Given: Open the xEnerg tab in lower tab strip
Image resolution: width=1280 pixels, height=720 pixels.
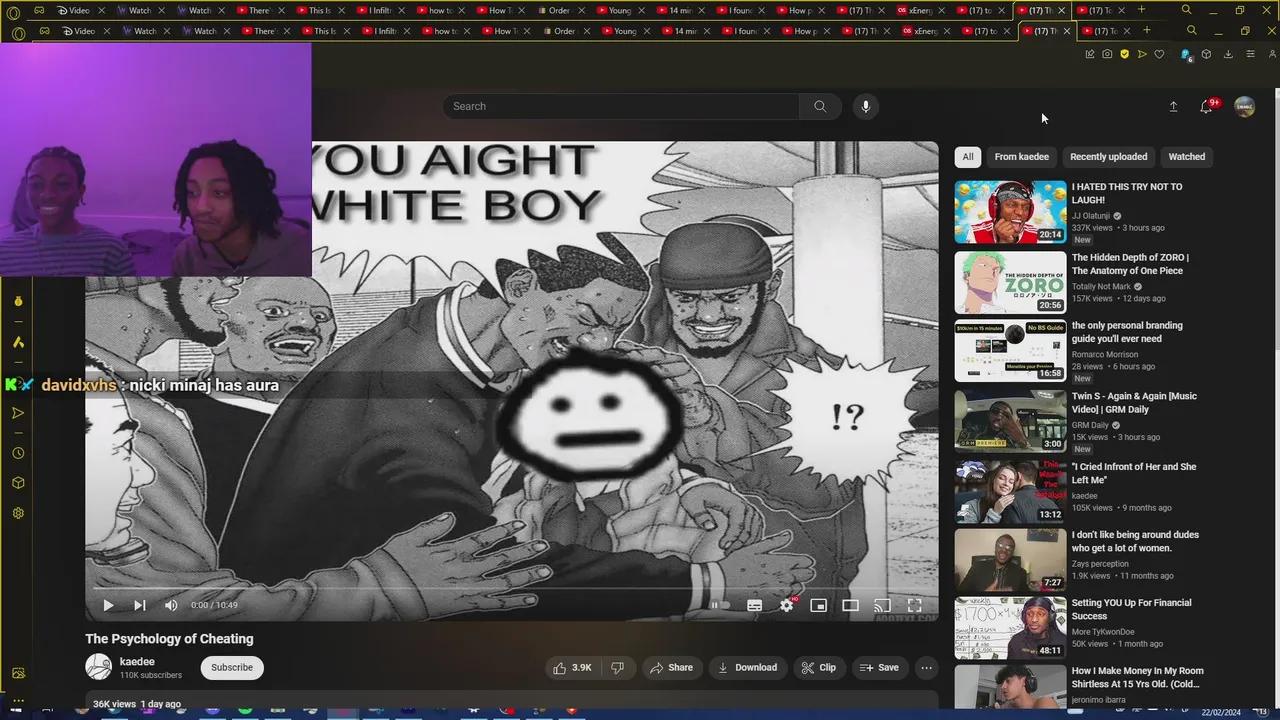Looking at the screenshot, I should coord(924,31).
